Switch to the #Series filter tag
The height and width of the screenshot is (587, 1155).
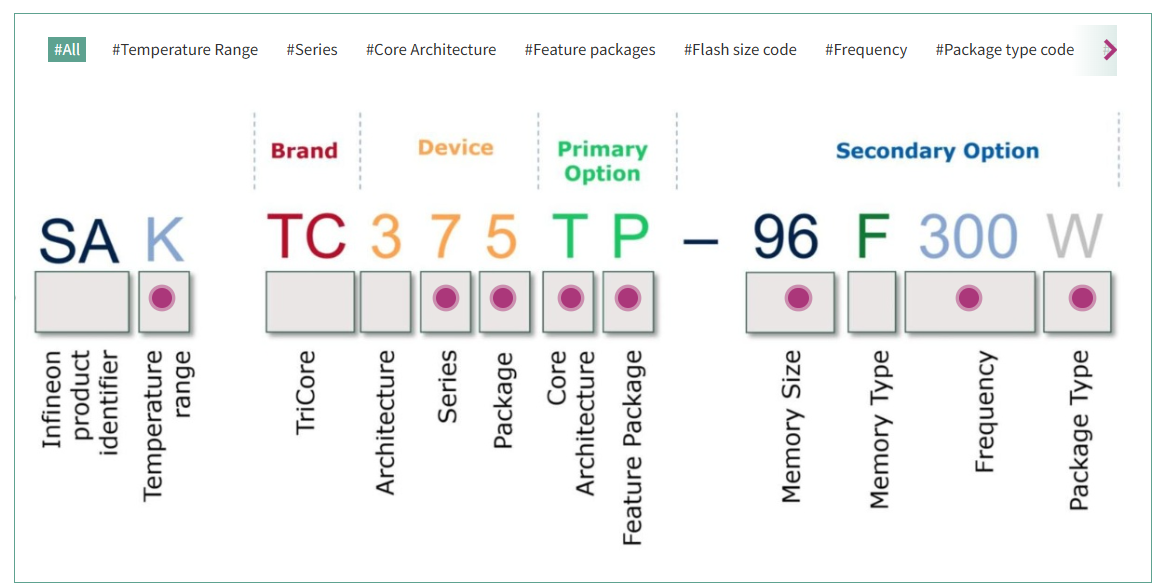[312, 50]
